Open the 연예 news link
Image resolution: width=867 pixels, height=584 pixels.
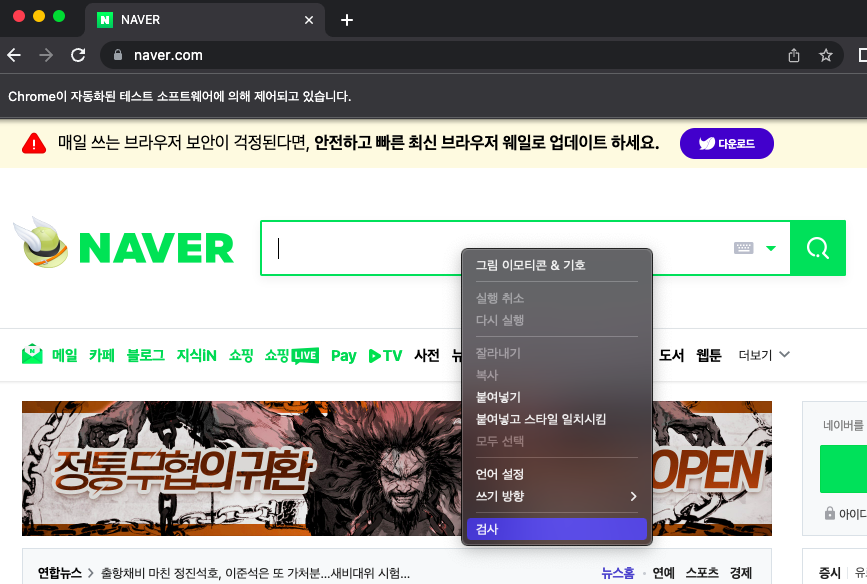pyautogui.click(x=664, y=573)
